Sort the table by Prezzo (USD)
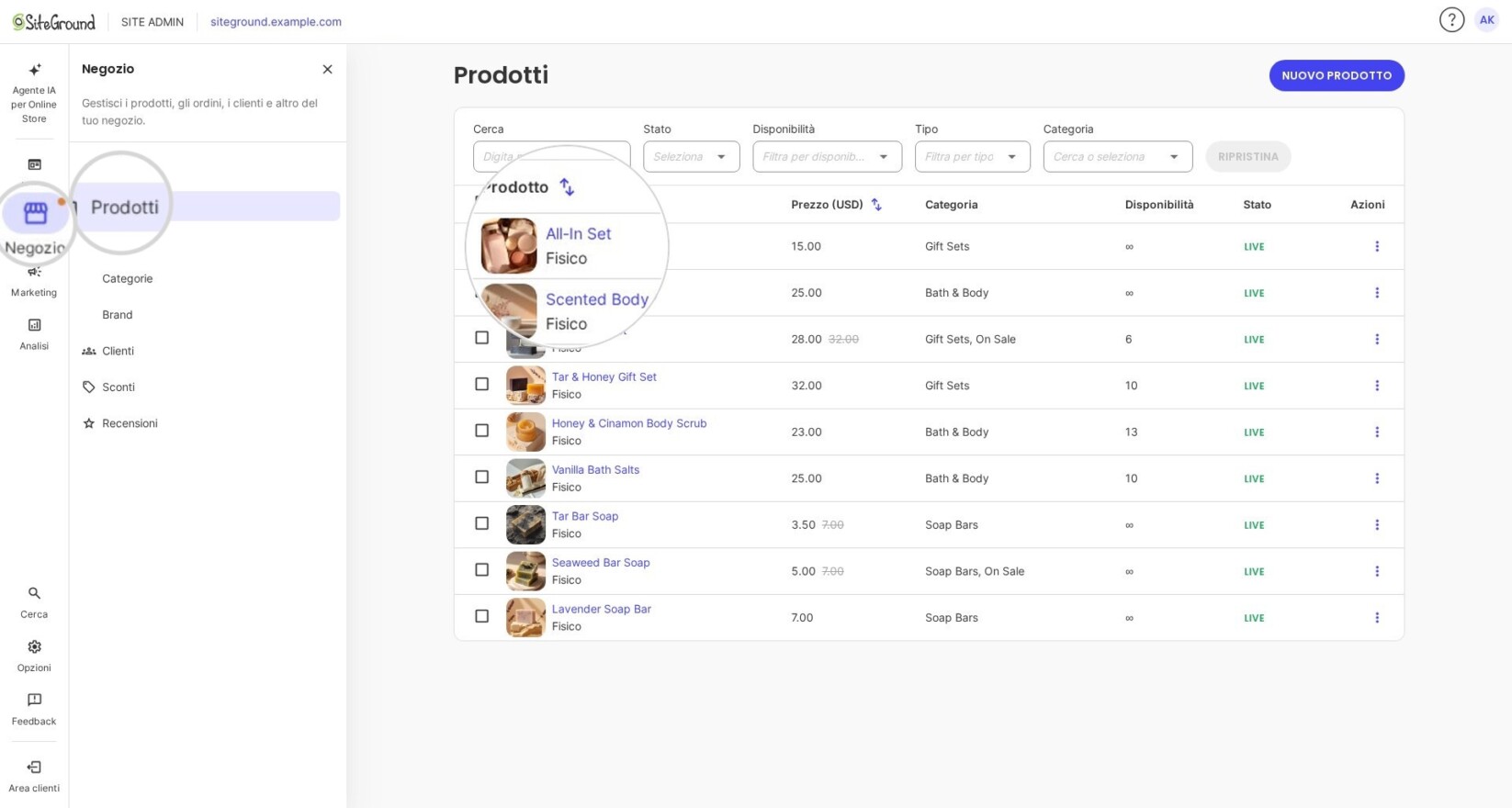This screenshot has height=808, width=1512. pyautogui.click(x=876, y=205)
